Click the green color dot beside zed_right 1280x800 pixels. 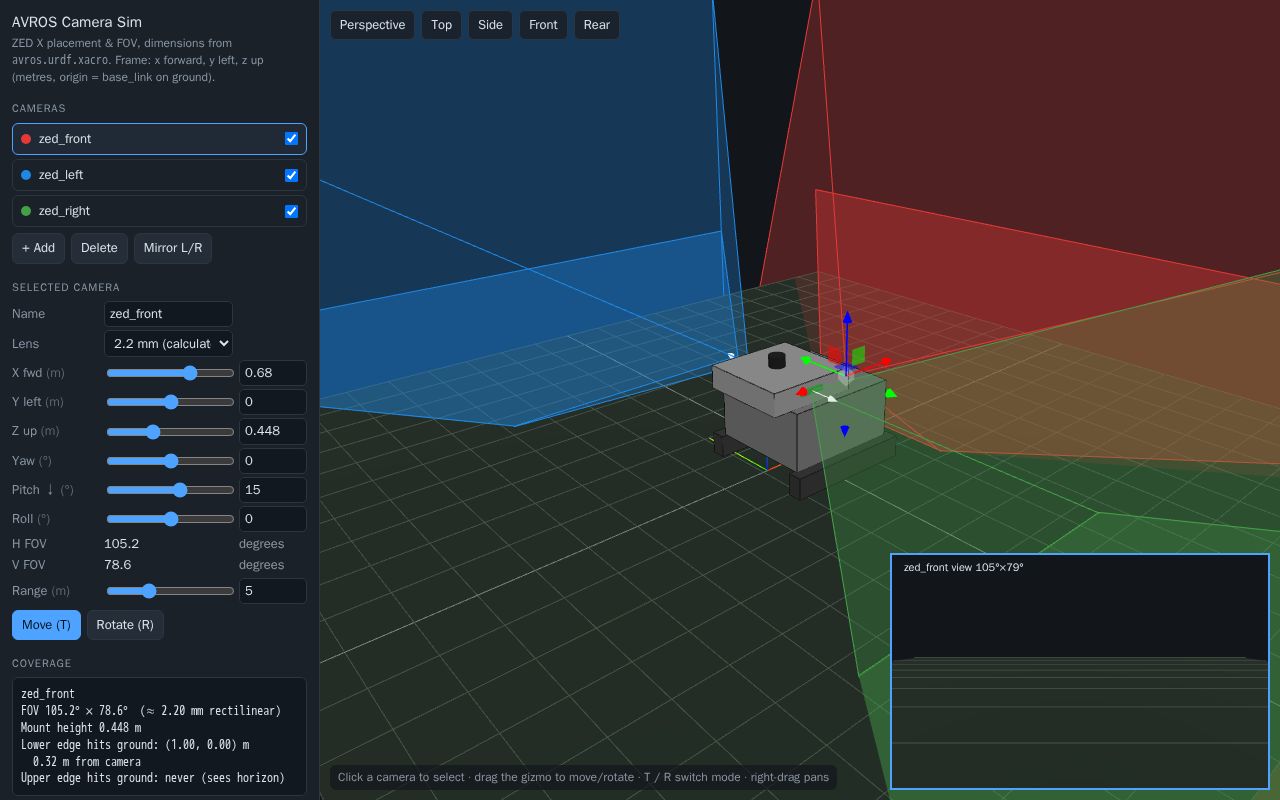(26, 211)
